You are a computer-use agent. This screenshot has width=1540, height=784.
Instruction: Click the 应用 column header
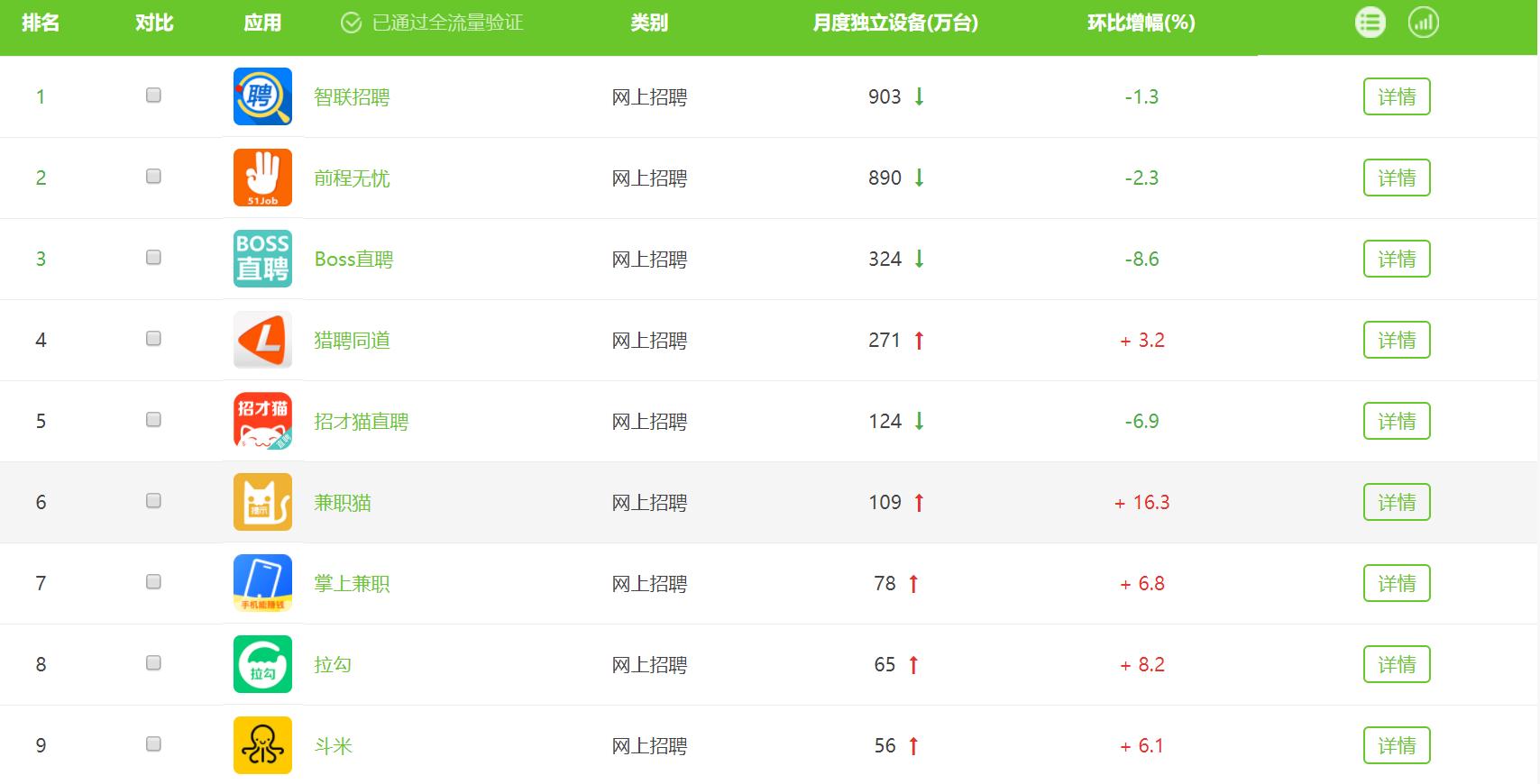pyautogui.click(x=262, y=23)
